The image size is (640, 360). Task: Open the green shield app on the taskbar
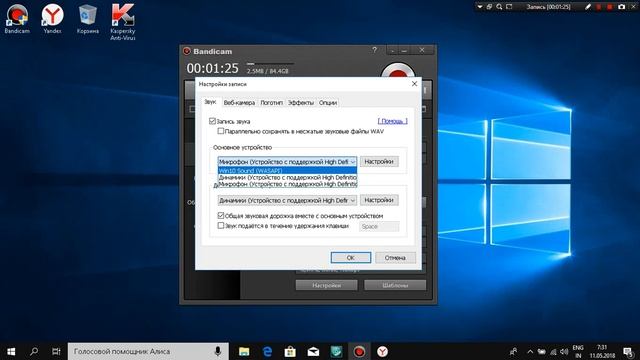336,351
